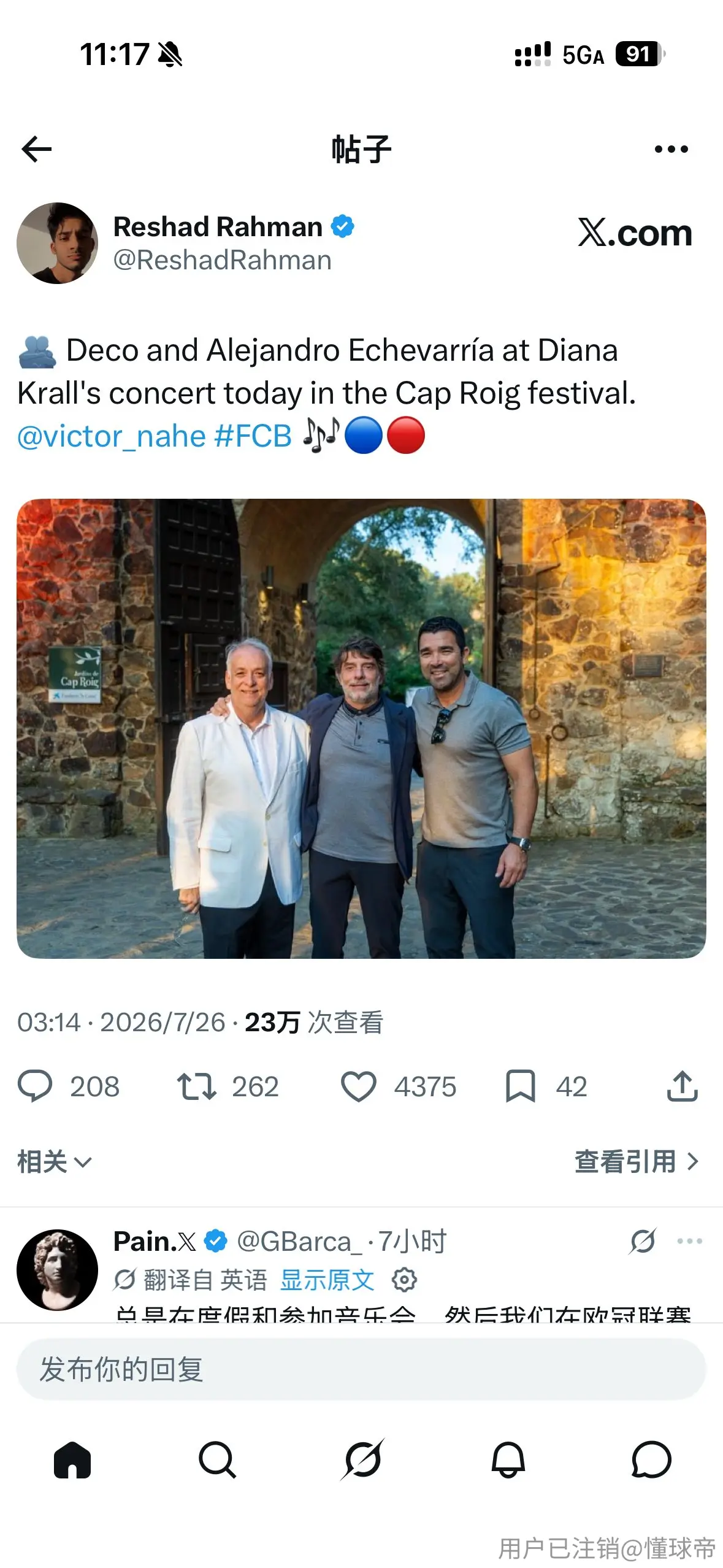Tap the reply speech bubble icon
Image resolution: width=723 pixels, height=1568 pixels.
click(35, 1086)
